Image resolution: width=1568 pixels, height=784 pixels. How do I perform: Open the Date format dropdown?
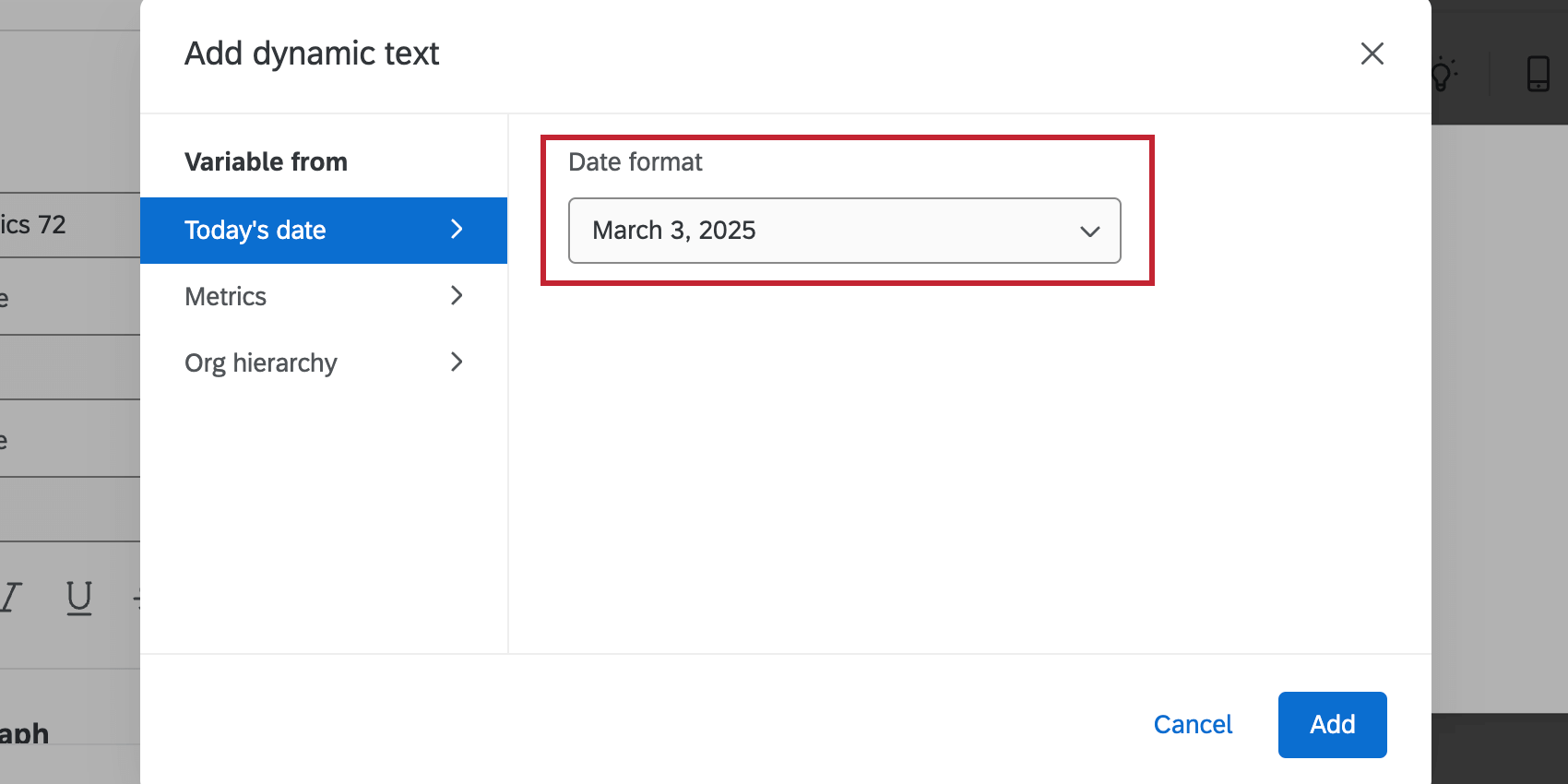(843, 231)
